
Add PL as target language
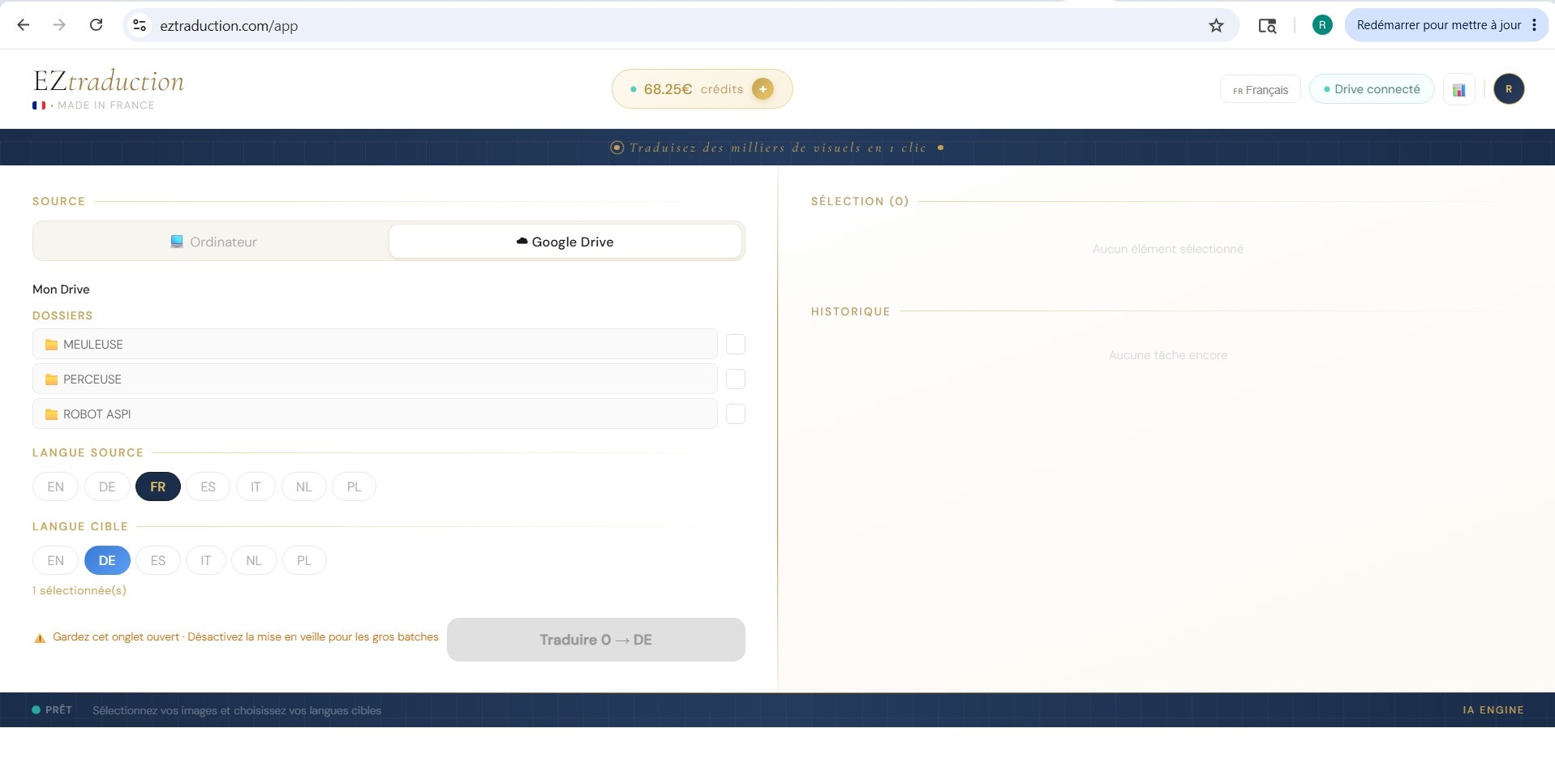click(x=304, y=560)
